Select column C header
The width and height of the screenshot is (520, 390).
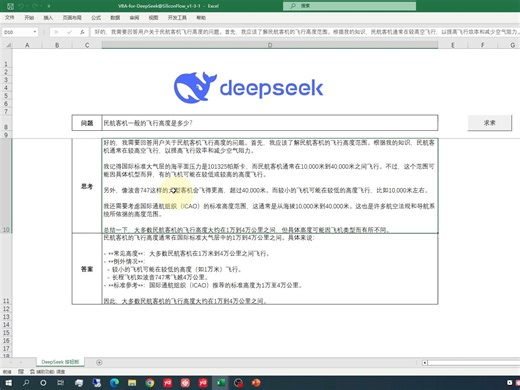click(x=87, y=45)
